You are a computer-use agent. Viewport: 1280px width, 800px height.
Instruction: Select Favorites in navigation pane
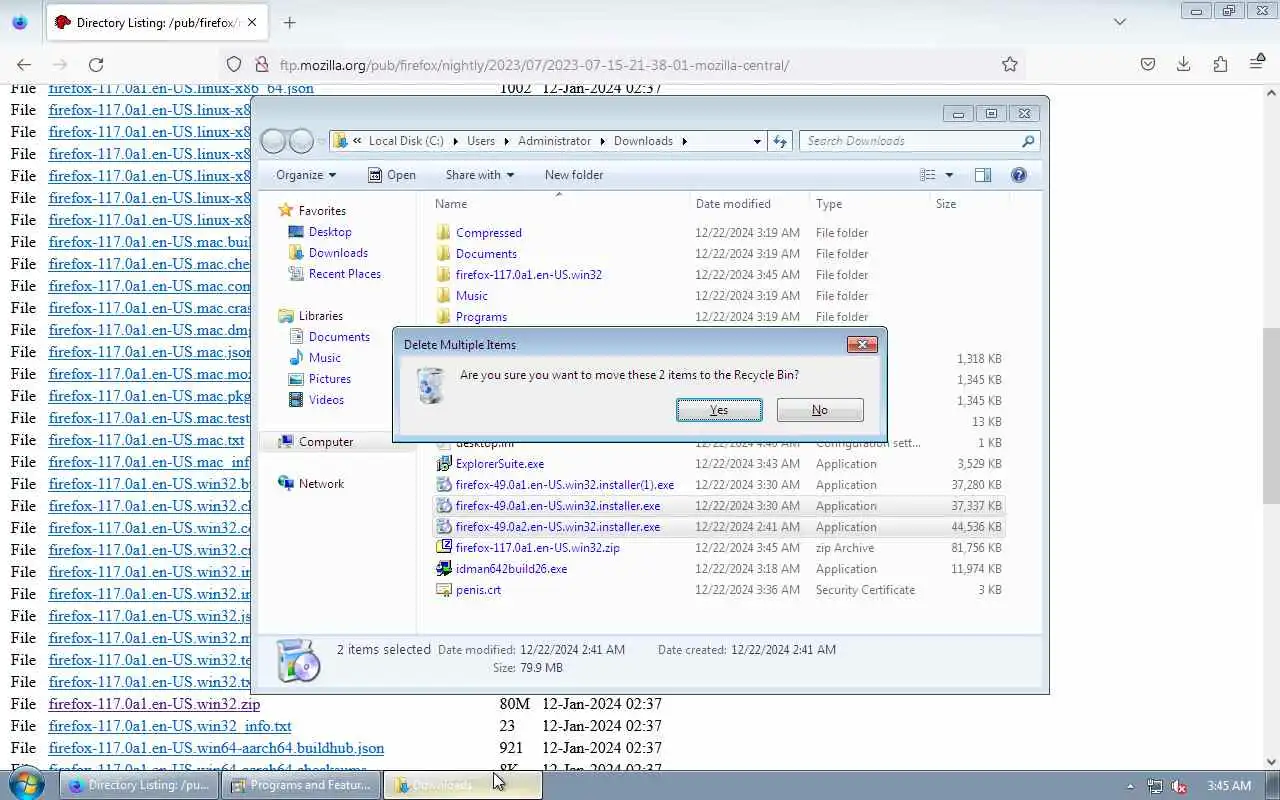[x=322, y=211]
